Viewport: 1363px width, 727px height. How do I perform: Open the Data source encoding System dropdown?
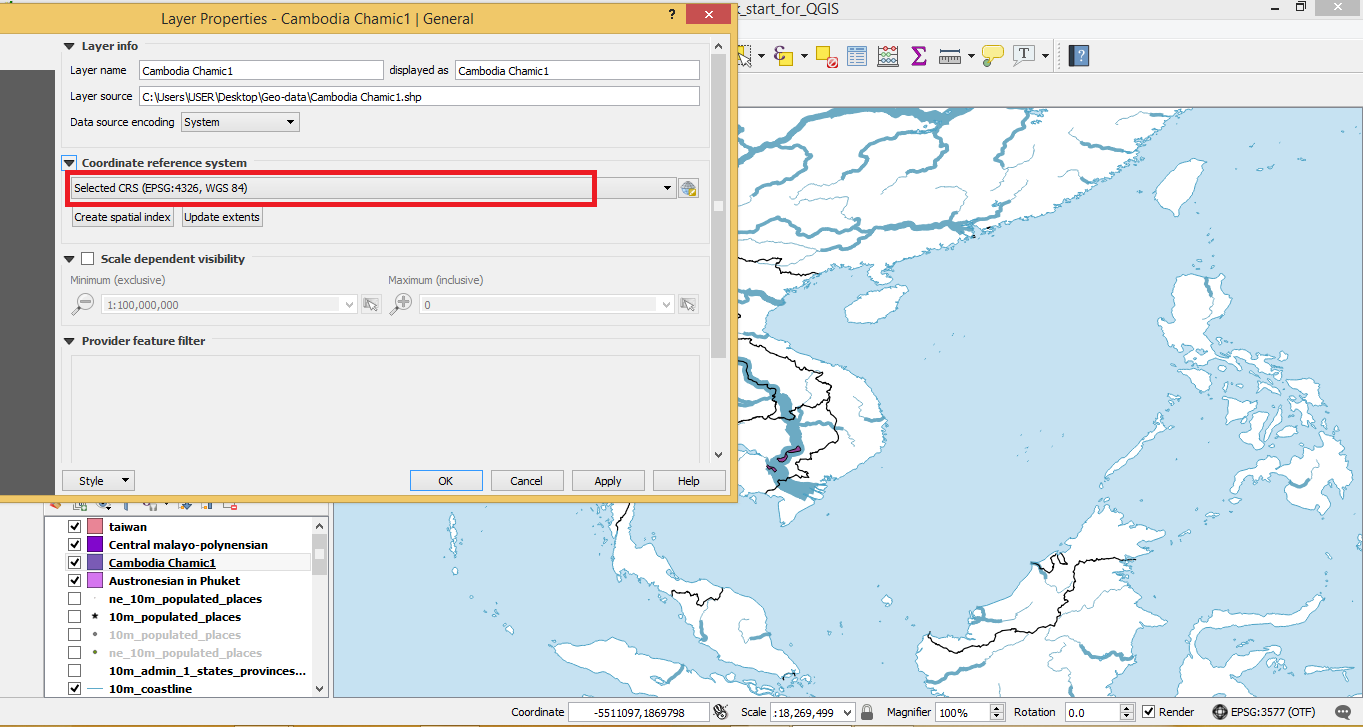(x=240, y=122)
